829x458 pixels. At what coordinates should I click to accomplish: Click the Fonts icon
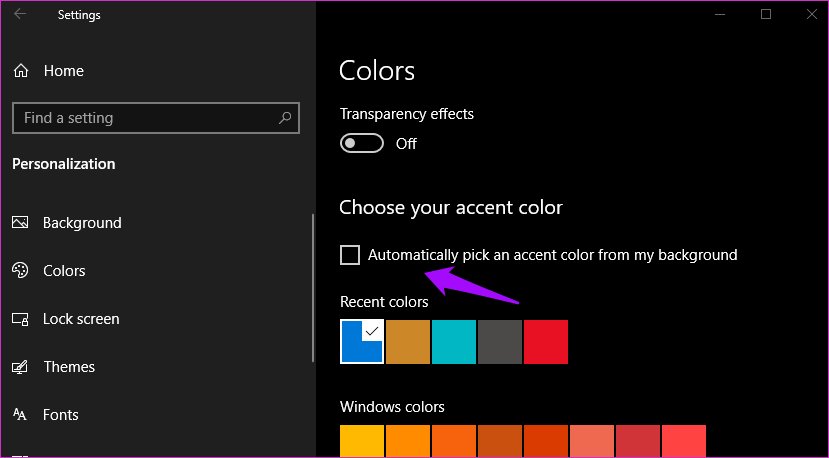pos(20,415)
